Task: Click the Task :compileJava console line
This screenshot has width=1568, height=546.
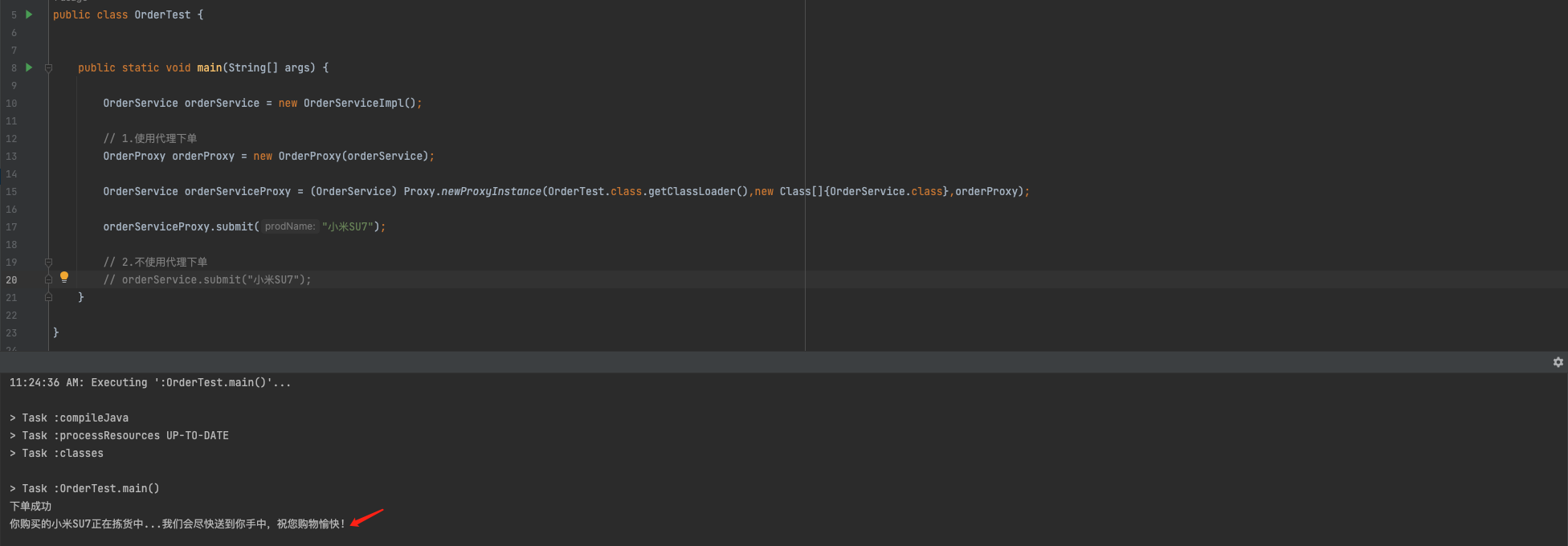Action: click(69, 418)
